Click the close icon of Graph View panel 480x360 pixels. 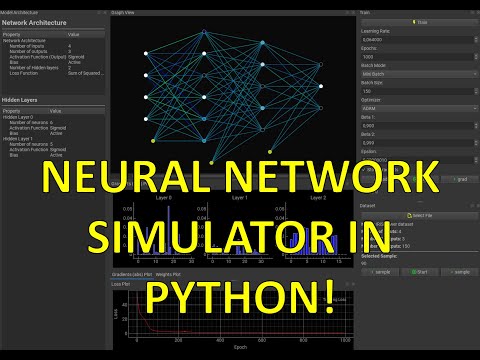[x=353, y=13]
